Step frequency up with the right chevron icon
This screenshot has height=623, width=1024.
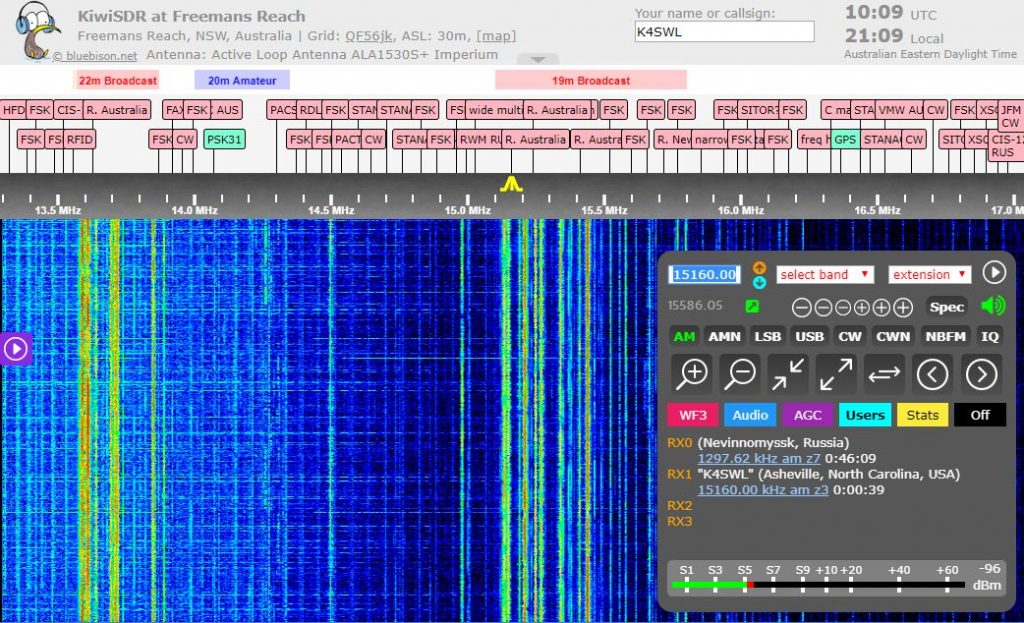(981, 373)
